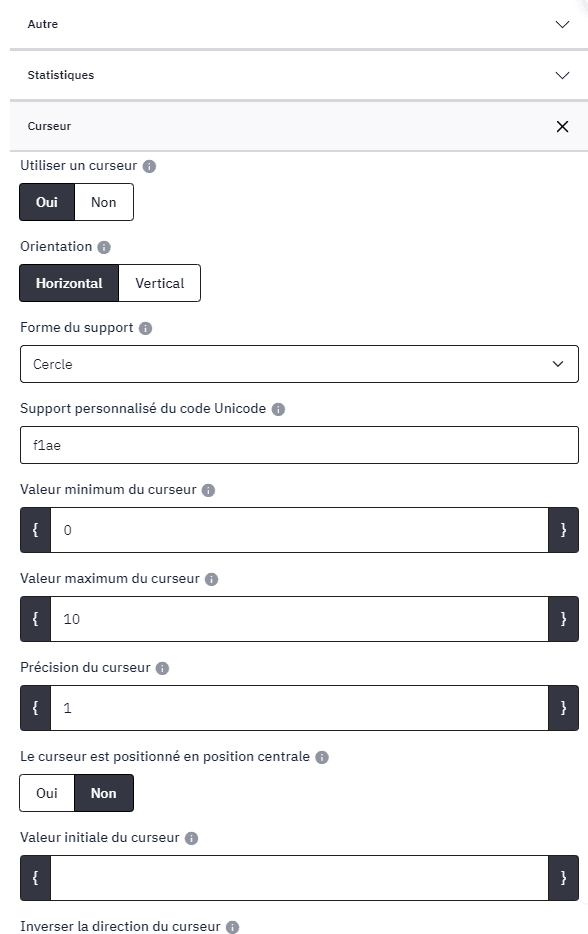Open expression editor brace for Valeur minimum
The height and width of the screenshot is (934, 588).
coord(35,530)
